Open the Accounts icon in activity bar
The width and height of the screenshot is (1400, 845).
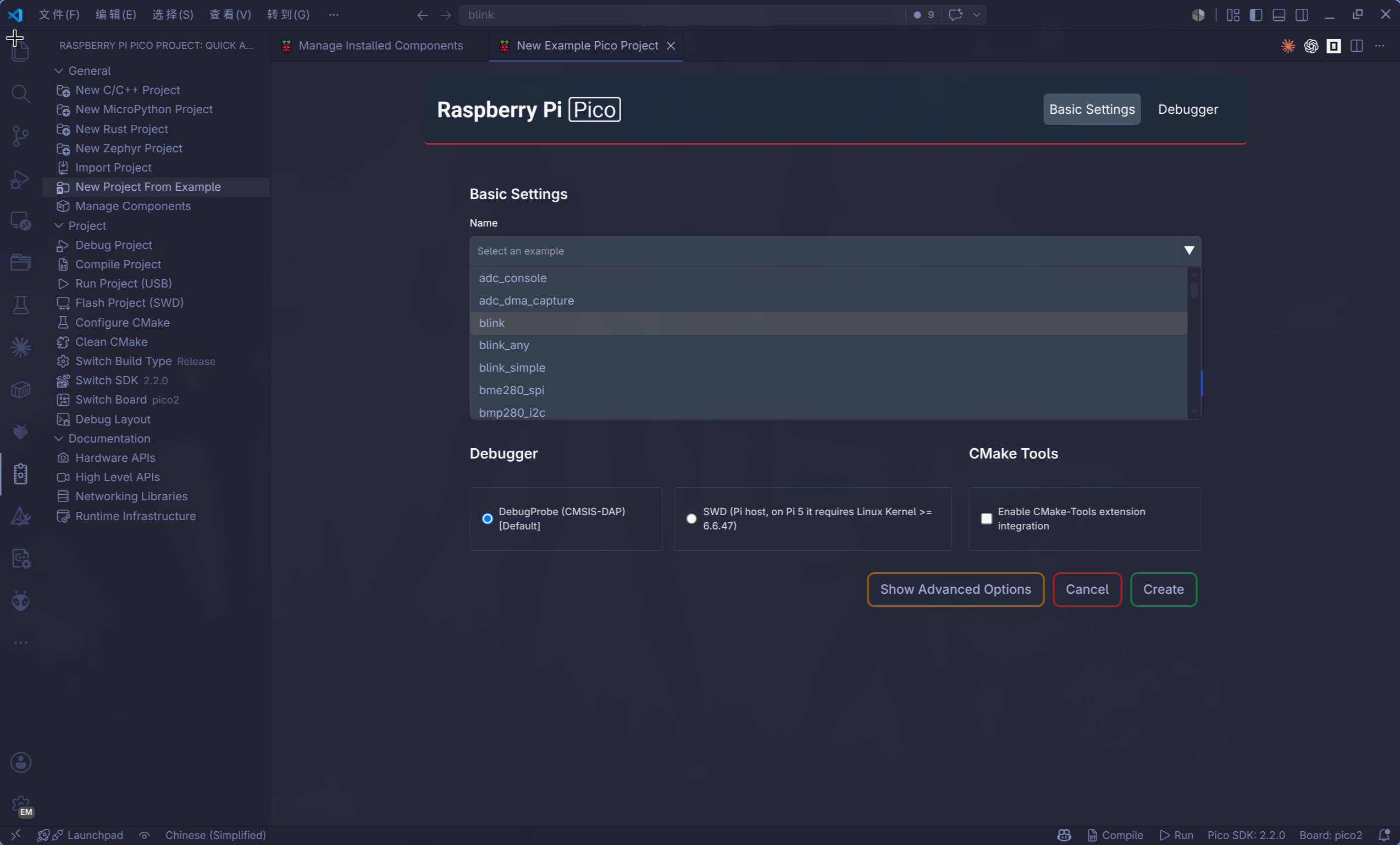tap(20, 763)
